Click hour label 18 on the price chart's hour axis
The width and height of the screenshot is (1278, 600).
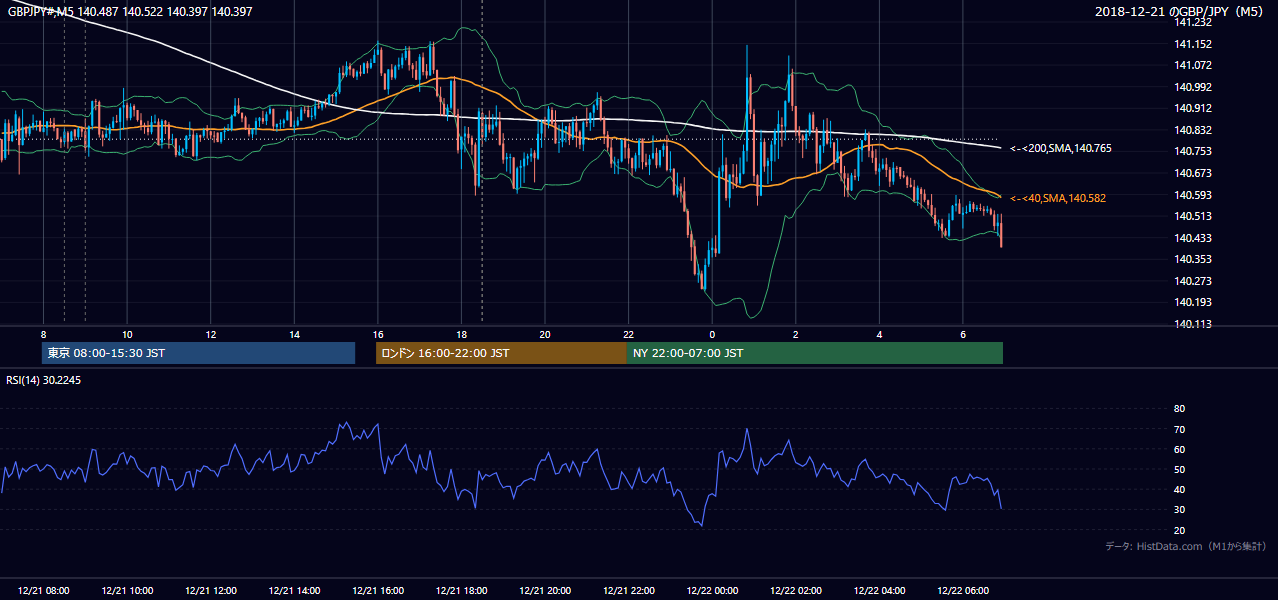coord(461,334)
